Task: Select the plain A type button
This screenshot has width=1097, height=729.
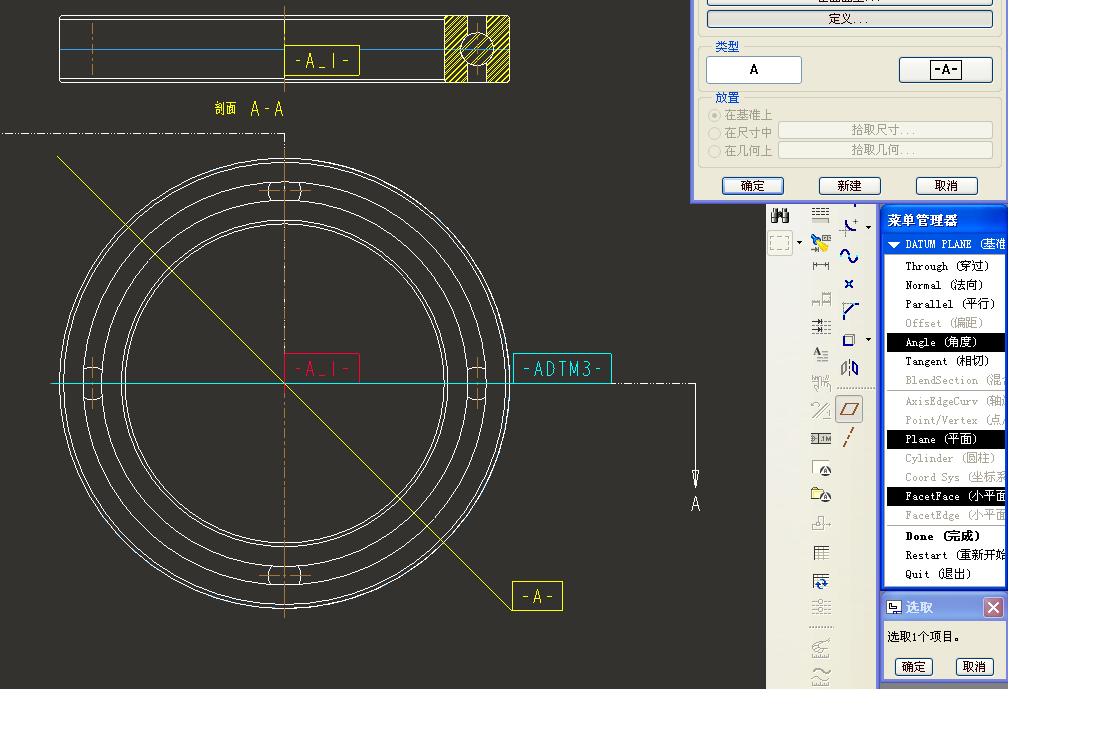Action: 753,69
